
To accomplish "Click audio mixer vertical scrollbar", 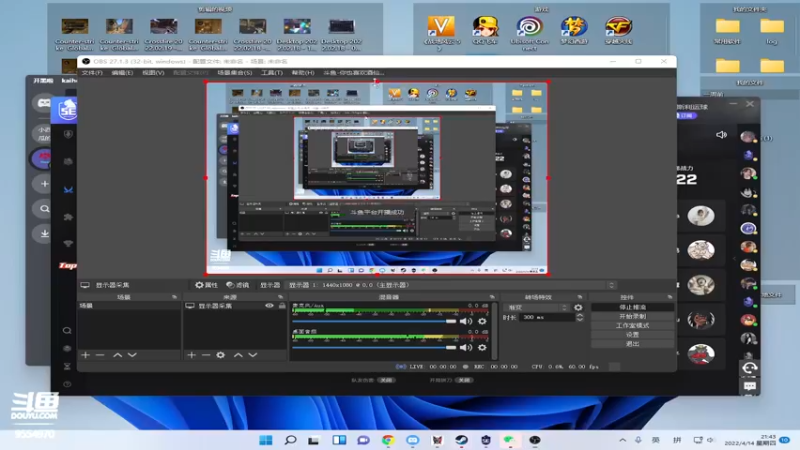I will (493, 331).
